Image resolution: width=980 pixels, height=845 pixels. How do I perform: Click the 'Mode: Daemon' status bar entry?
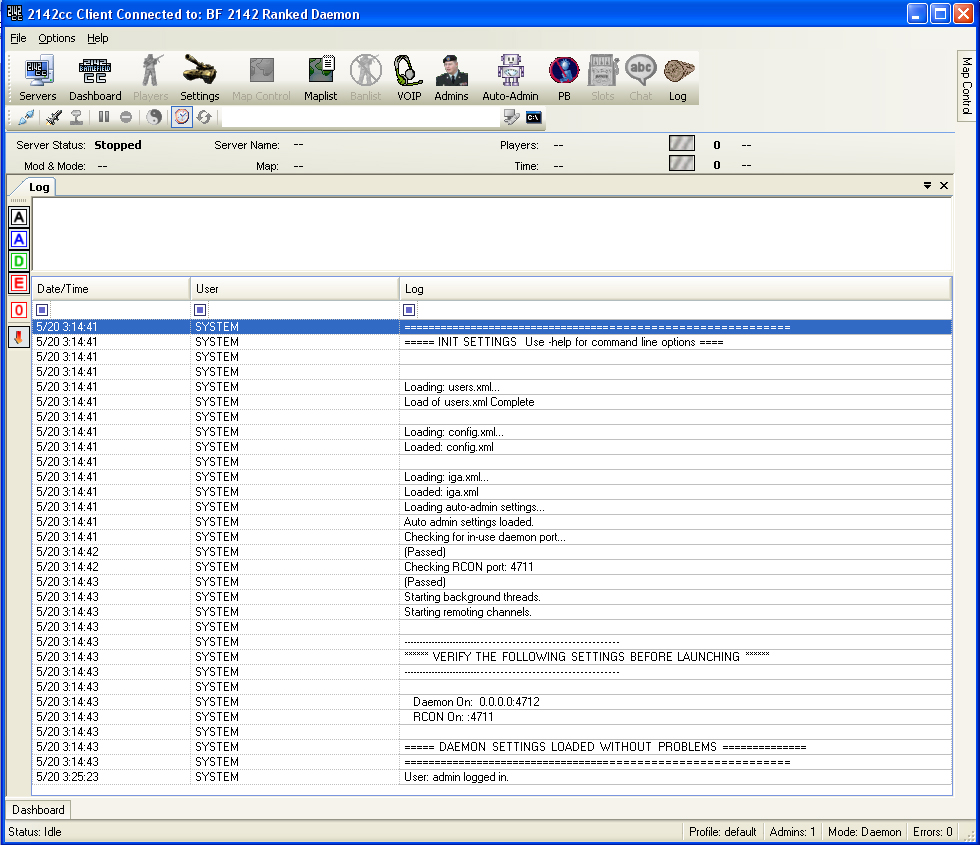pyautogui.click(x=864, y=832)
